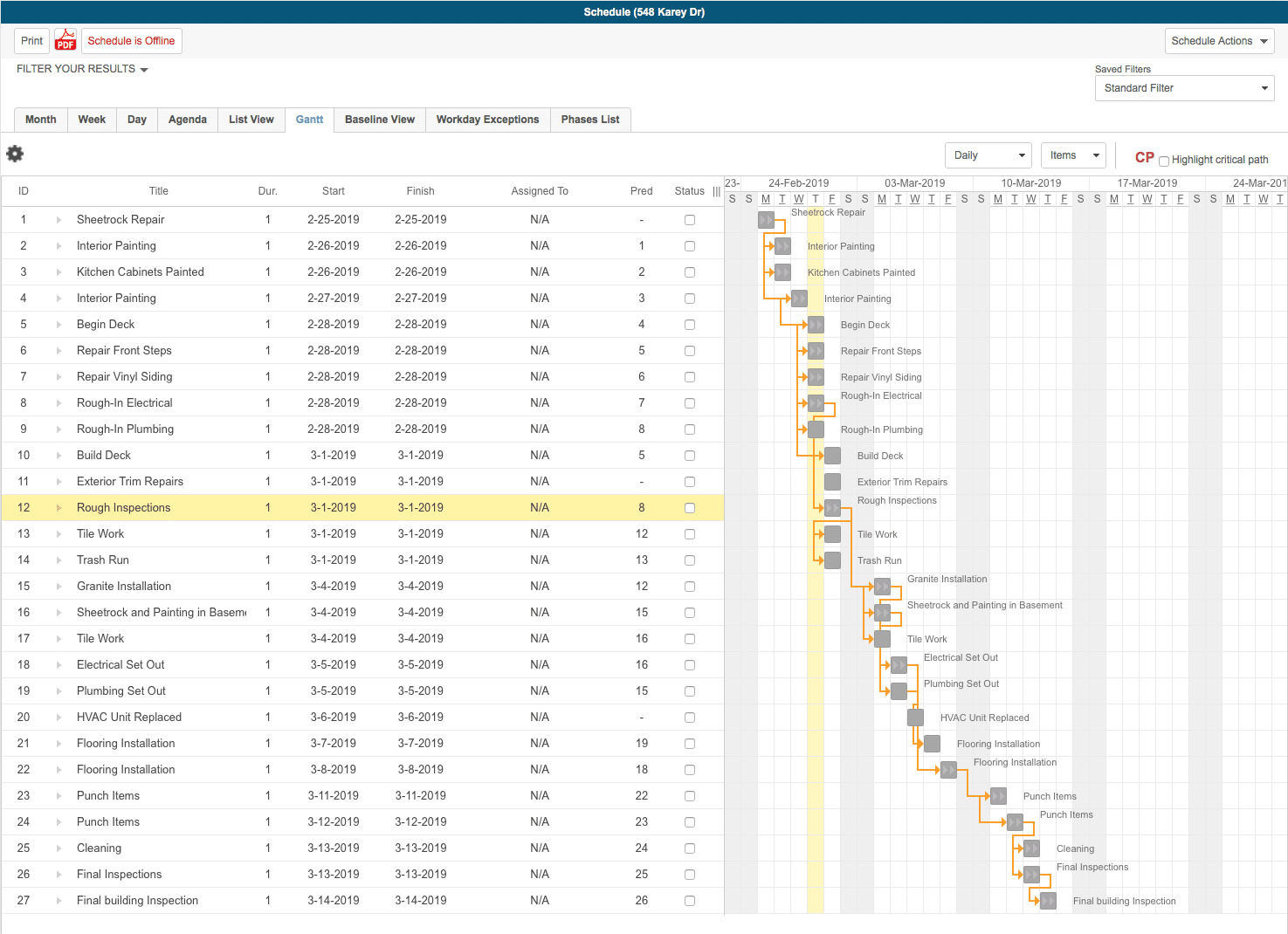Select the Final building Inspection Gantt bar

pyautogui.click(x=1048, y=901)
